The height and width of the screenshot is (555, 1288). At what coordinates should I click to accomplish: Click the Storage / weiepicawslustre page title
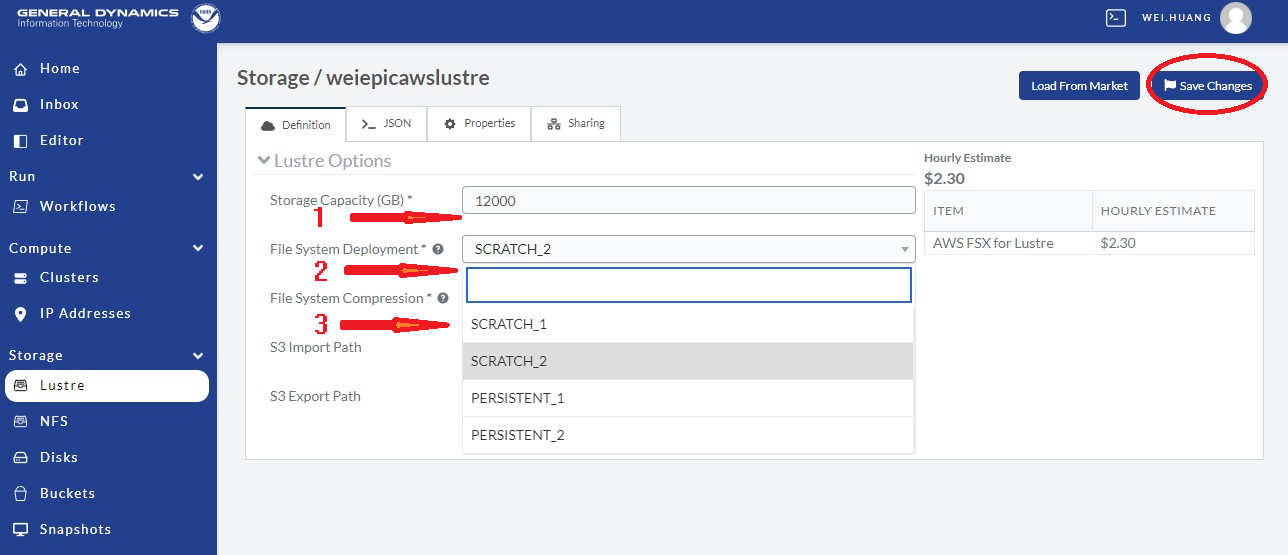[x=363, y=77]
